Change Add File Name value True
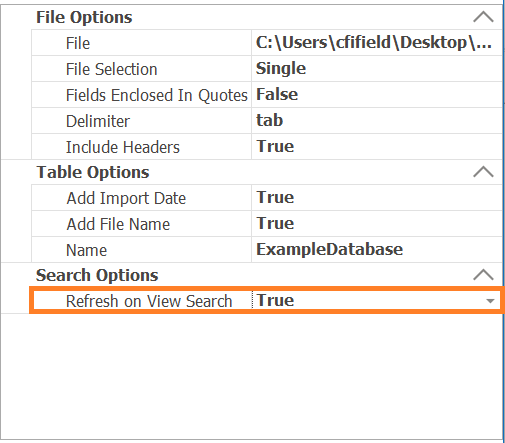This screenshot has height=443, width=505. [377, 224]
